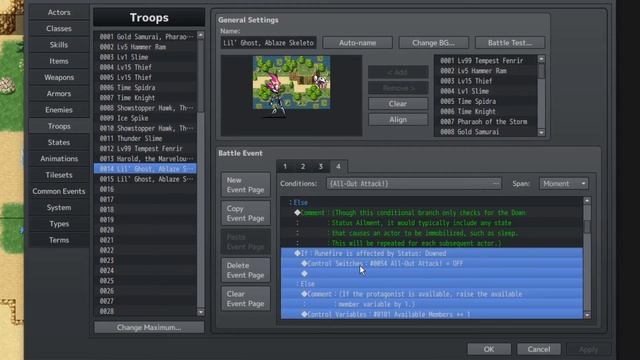Select troop 0013 Harold, the Marvelous
This screenshot has width=640, height=360.
pos(145,159)
